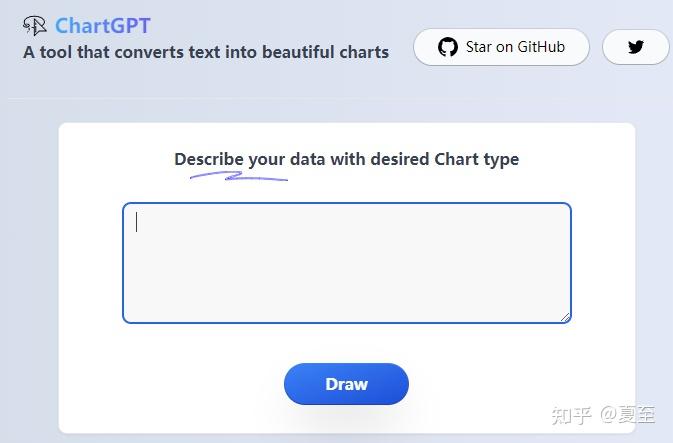
Task: Open the Twitter bird icon button
Action: click(636, 47)
